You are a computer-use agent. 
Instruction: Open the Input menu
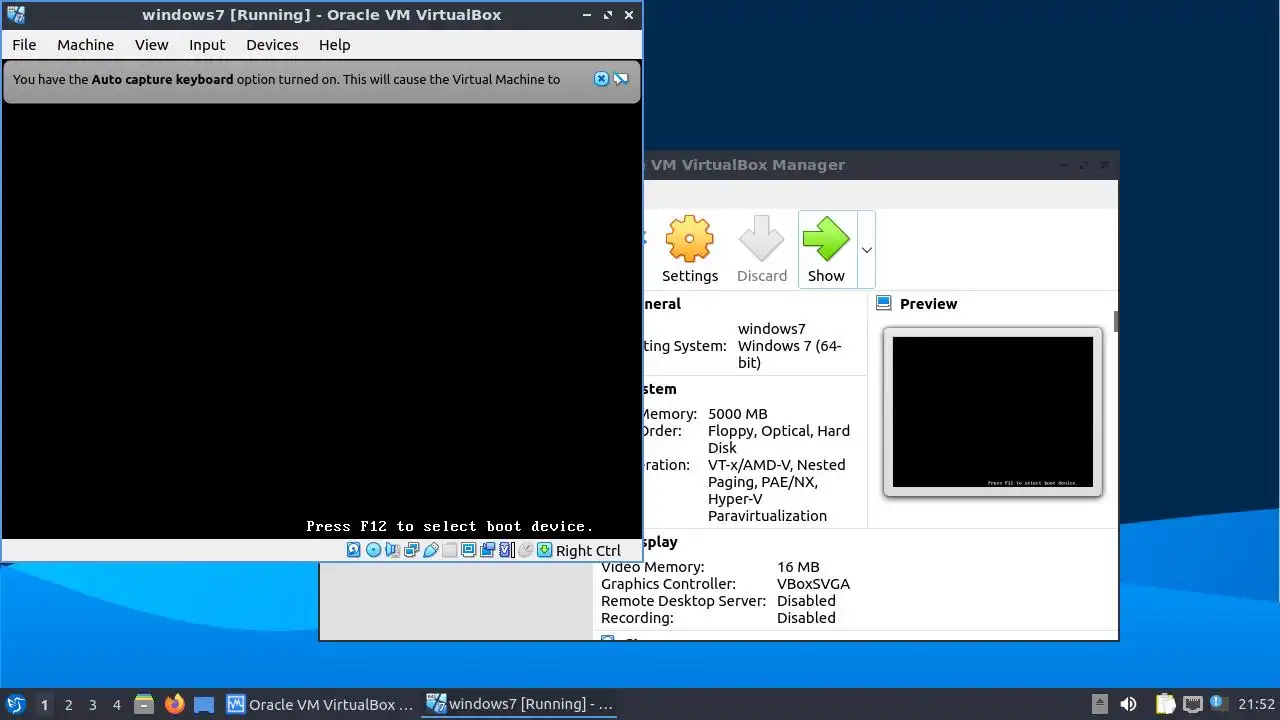point(207,45)
